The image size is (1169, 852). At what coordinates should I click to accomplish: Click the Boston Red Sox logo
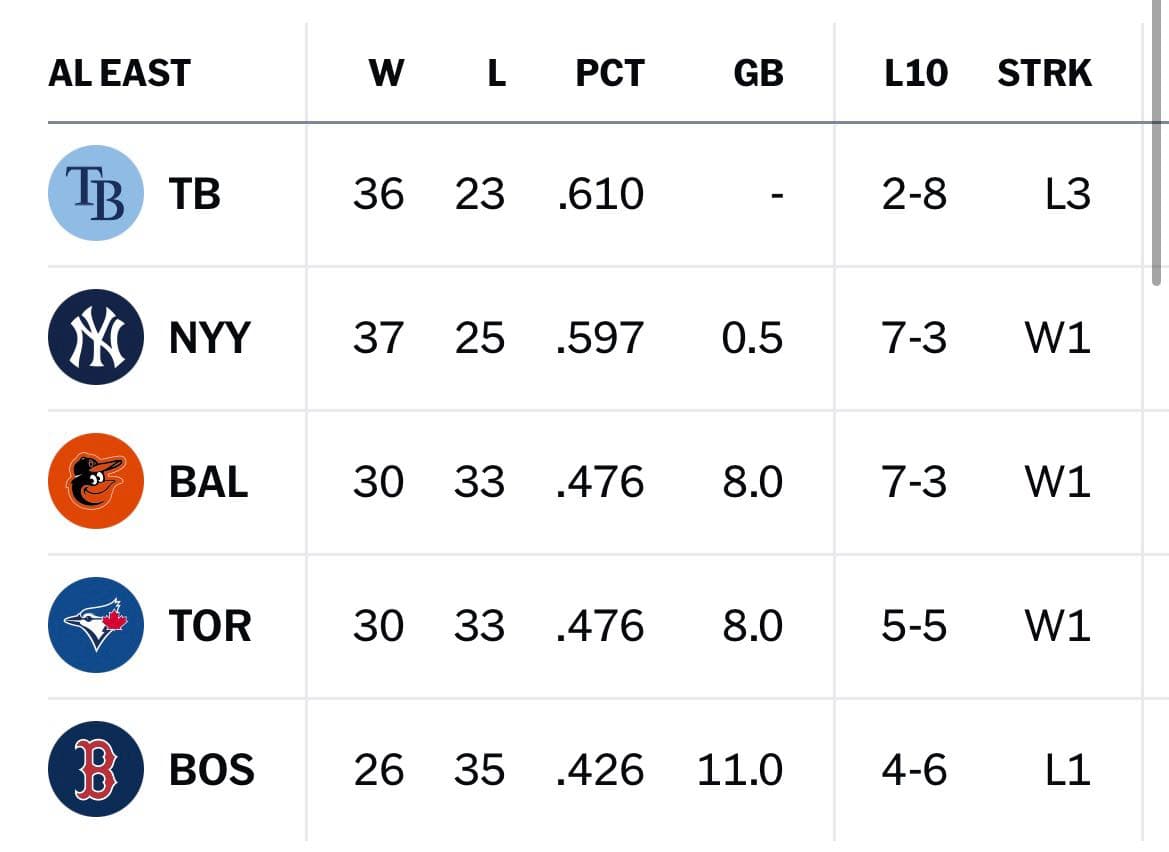point(95,769)
